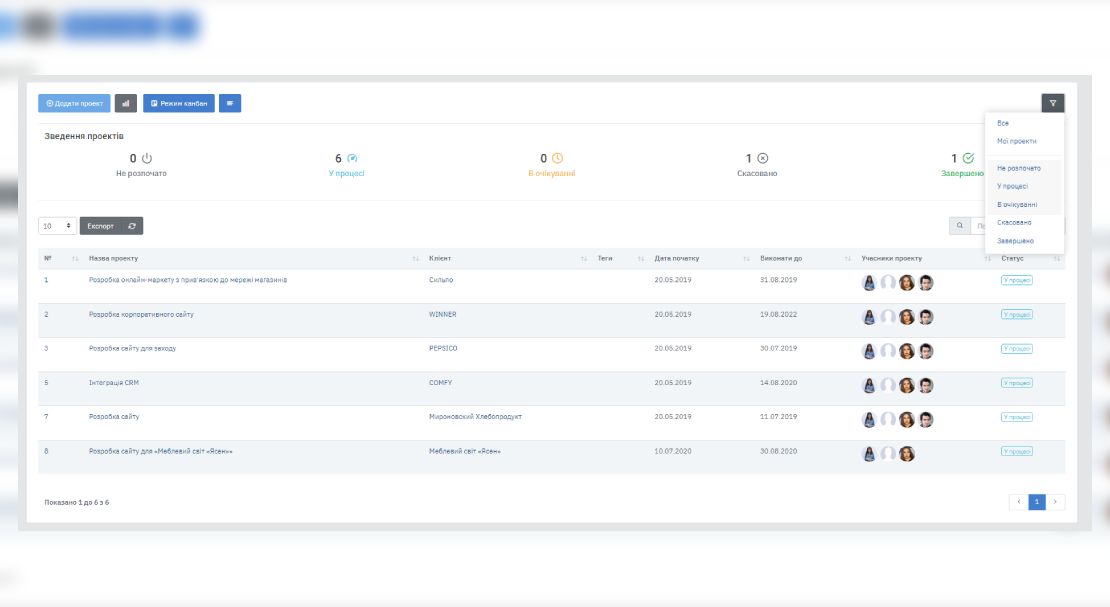1110x607 pixels.
Task: Click the filter funnel icon button
Action: [1052, 103]
